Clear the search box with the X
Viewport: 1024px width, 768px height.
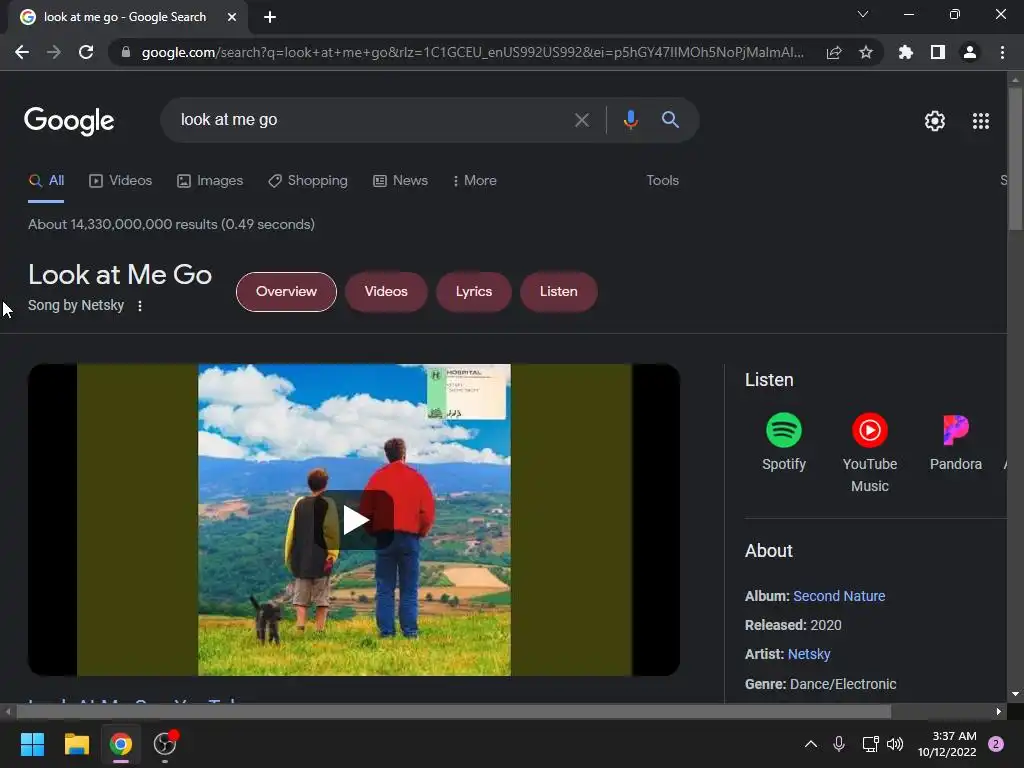pyautogui.click(x=581, y=120)
